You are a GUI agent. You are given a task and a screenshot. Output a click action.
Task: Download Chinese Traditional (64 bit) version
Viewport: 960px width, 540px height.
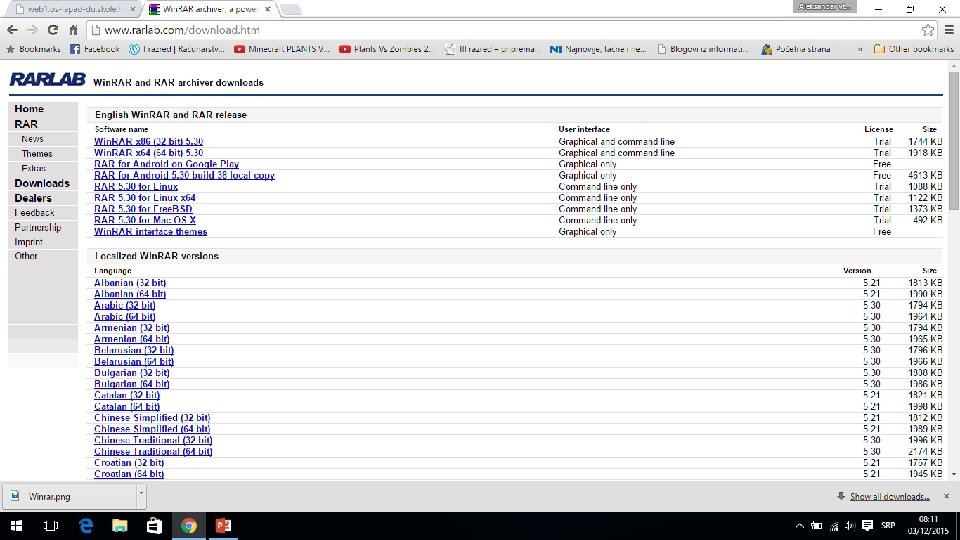pos(154,451)
